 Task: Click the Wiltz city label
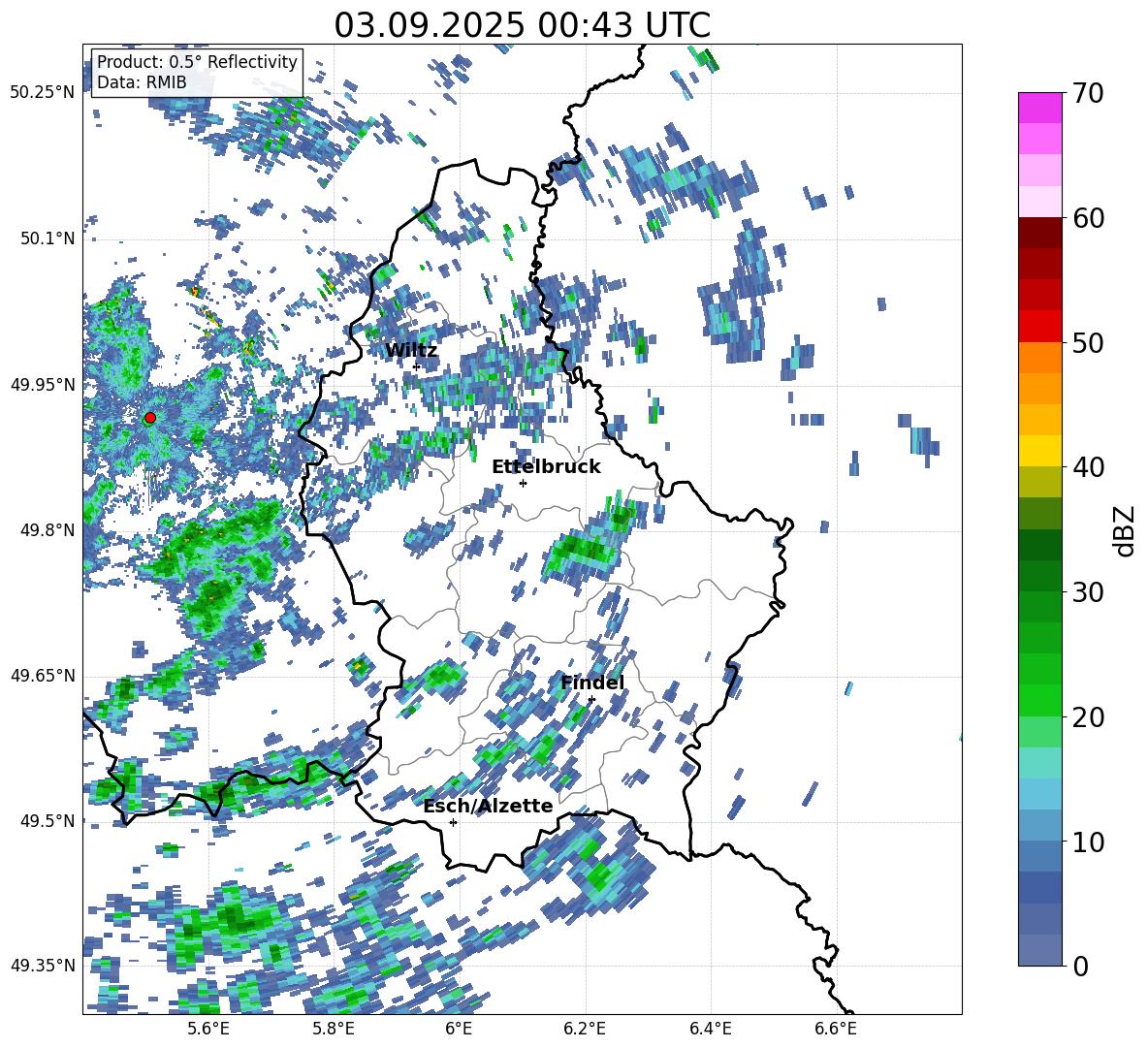tap(411, 351)
